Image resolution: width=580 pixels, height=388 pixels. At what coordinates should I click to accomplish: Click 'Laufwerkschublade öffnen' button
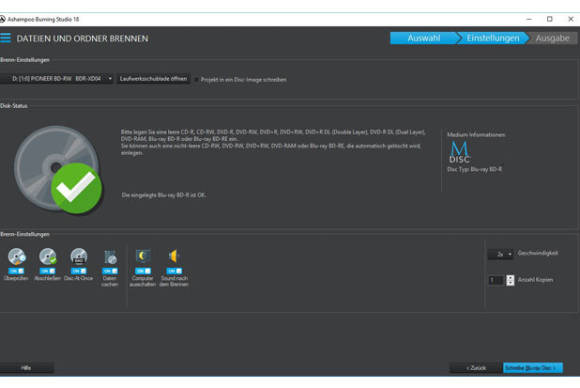(154, 79)
